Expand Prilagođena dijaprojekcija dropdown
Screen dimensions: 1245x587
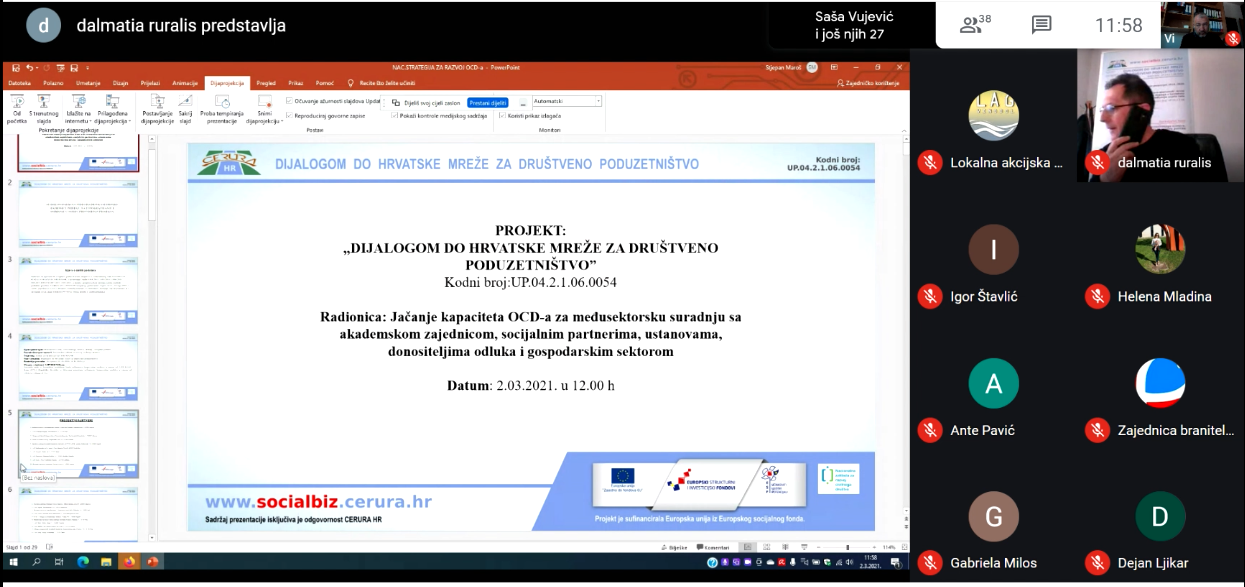[x=113, y=108]
